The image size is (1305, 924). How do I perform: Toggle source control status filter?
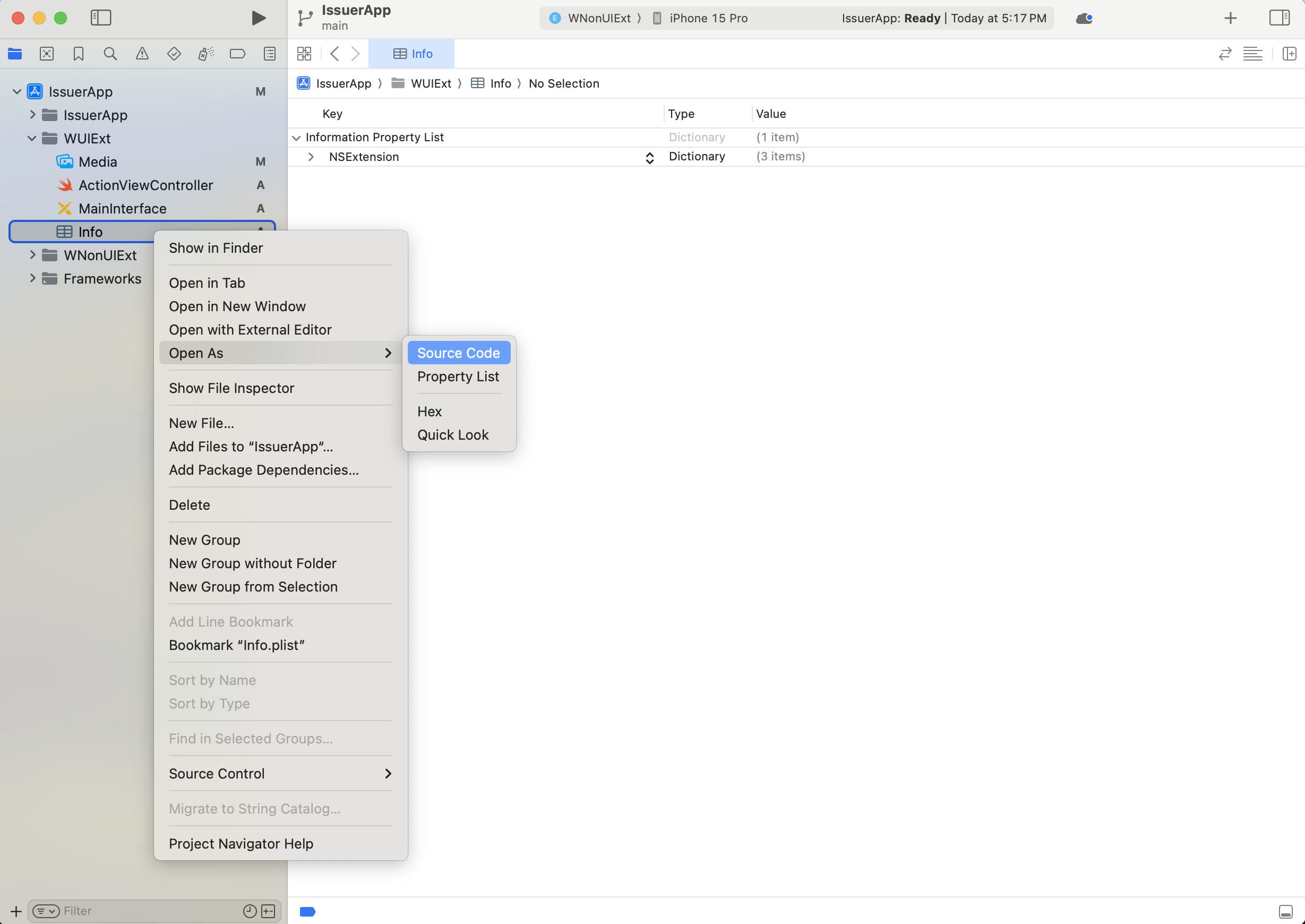click(x=268, y=911)
